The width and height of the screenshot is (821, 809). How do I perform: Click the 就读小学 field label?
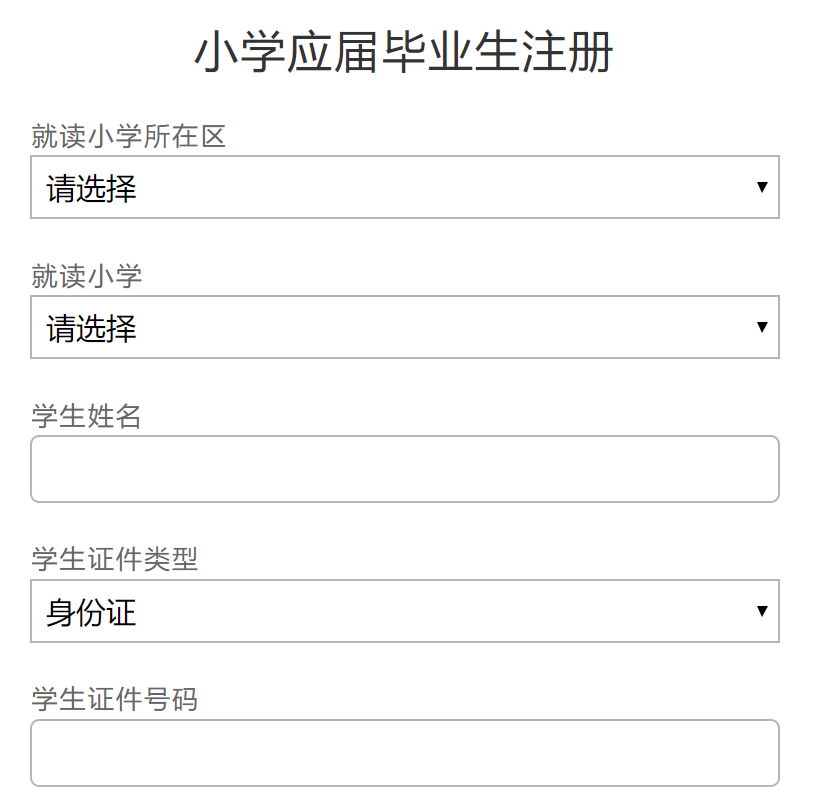click(87, 276)
